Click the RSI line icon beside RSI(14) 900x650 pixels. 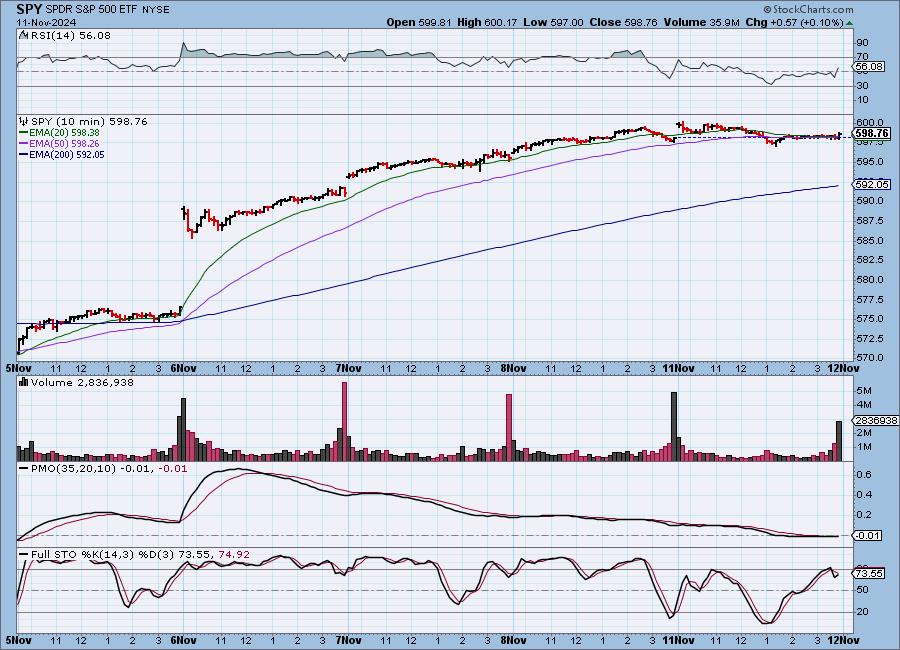[24, 36]
